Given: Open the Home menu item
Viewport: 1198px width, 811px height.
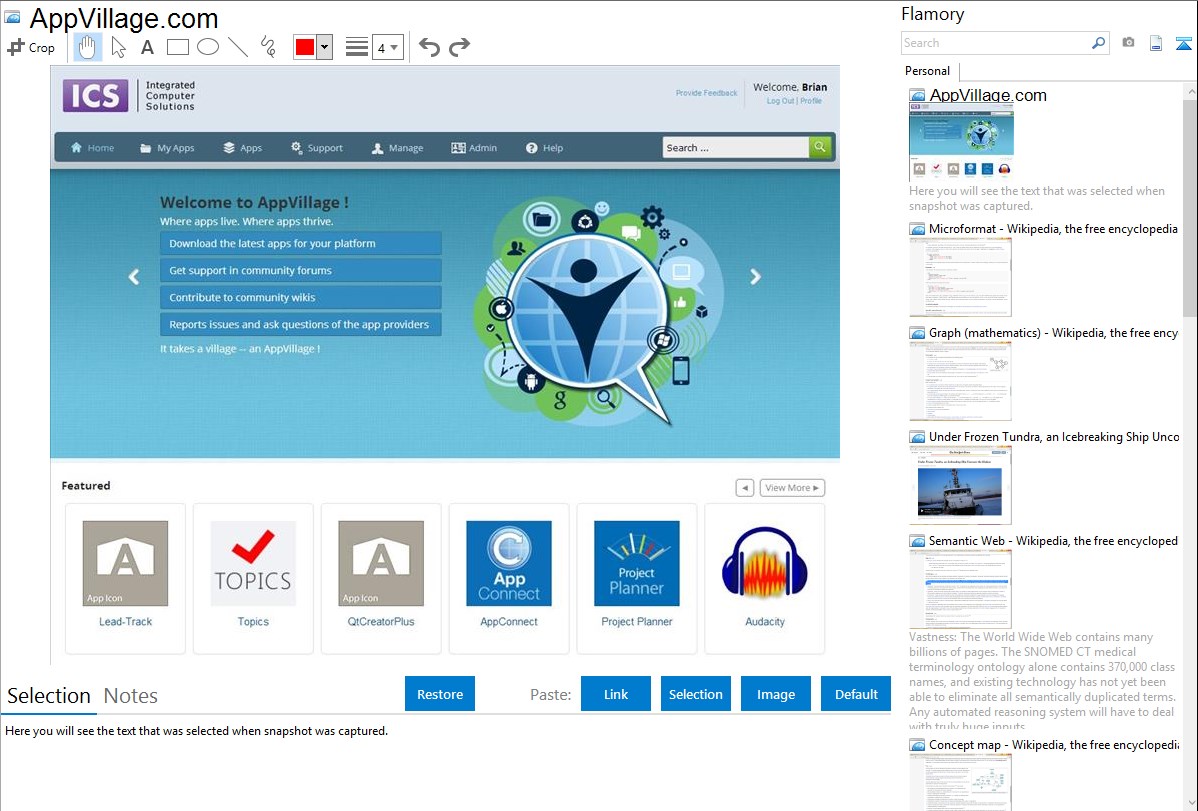Looking at the screenshot, I should pos(92,148).
